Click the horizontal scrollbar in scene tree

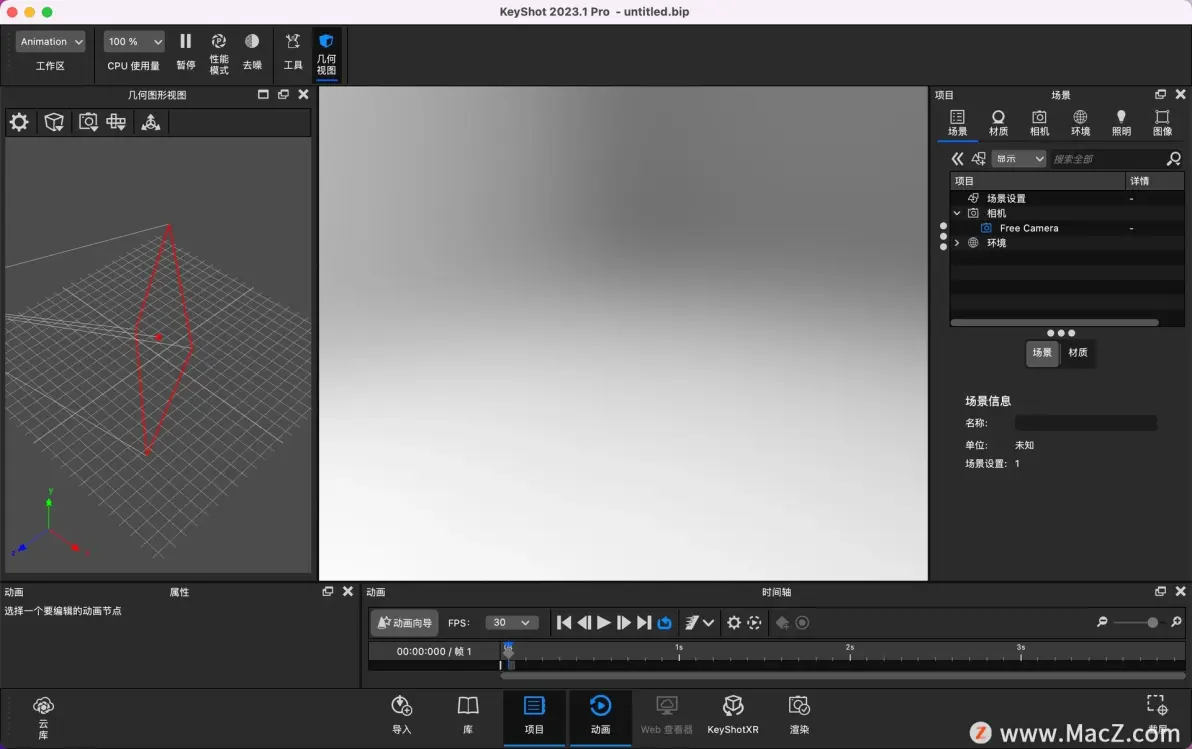(x=1054, y=322)
